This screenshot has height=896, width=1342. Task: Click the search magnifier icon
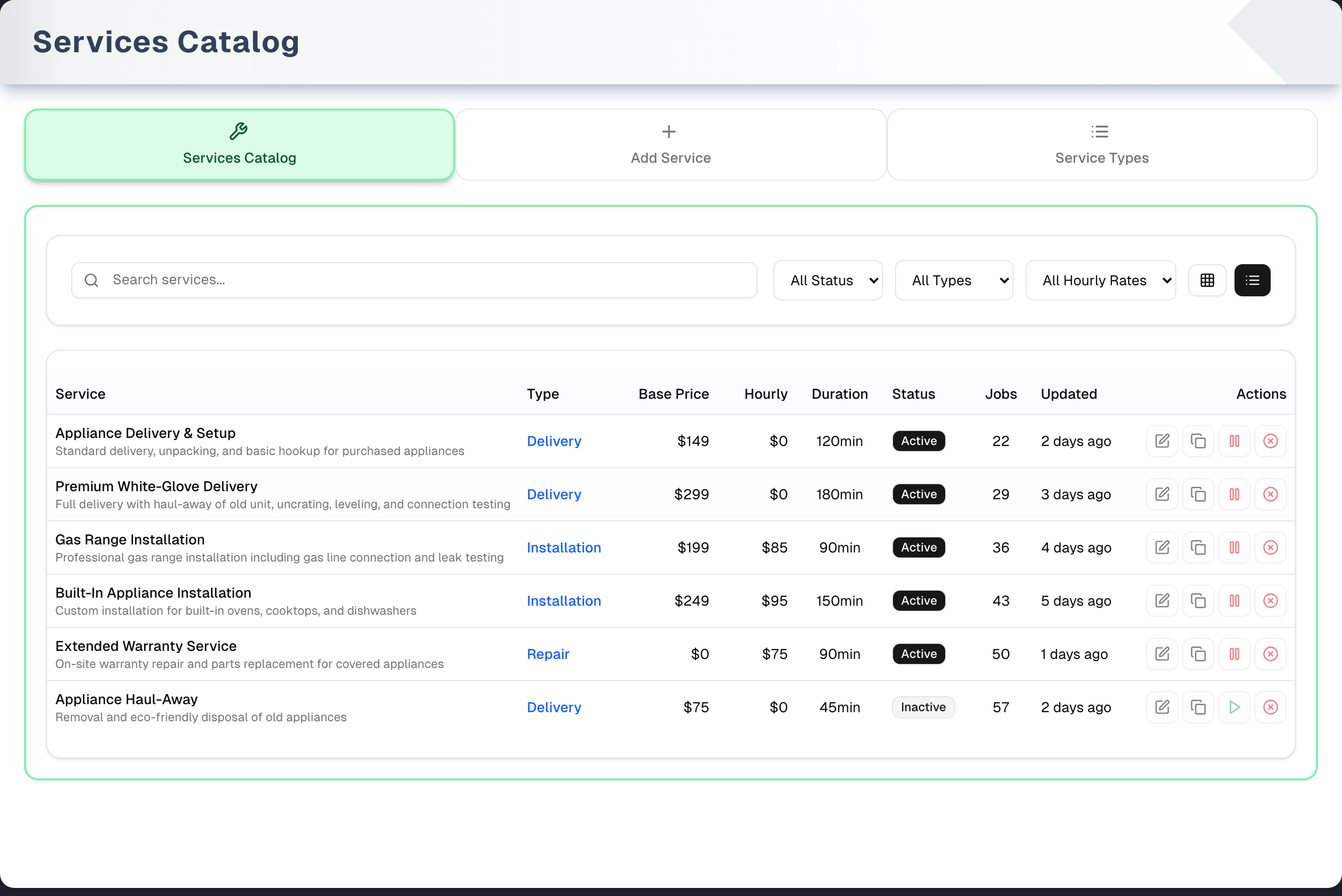[91, 280]
